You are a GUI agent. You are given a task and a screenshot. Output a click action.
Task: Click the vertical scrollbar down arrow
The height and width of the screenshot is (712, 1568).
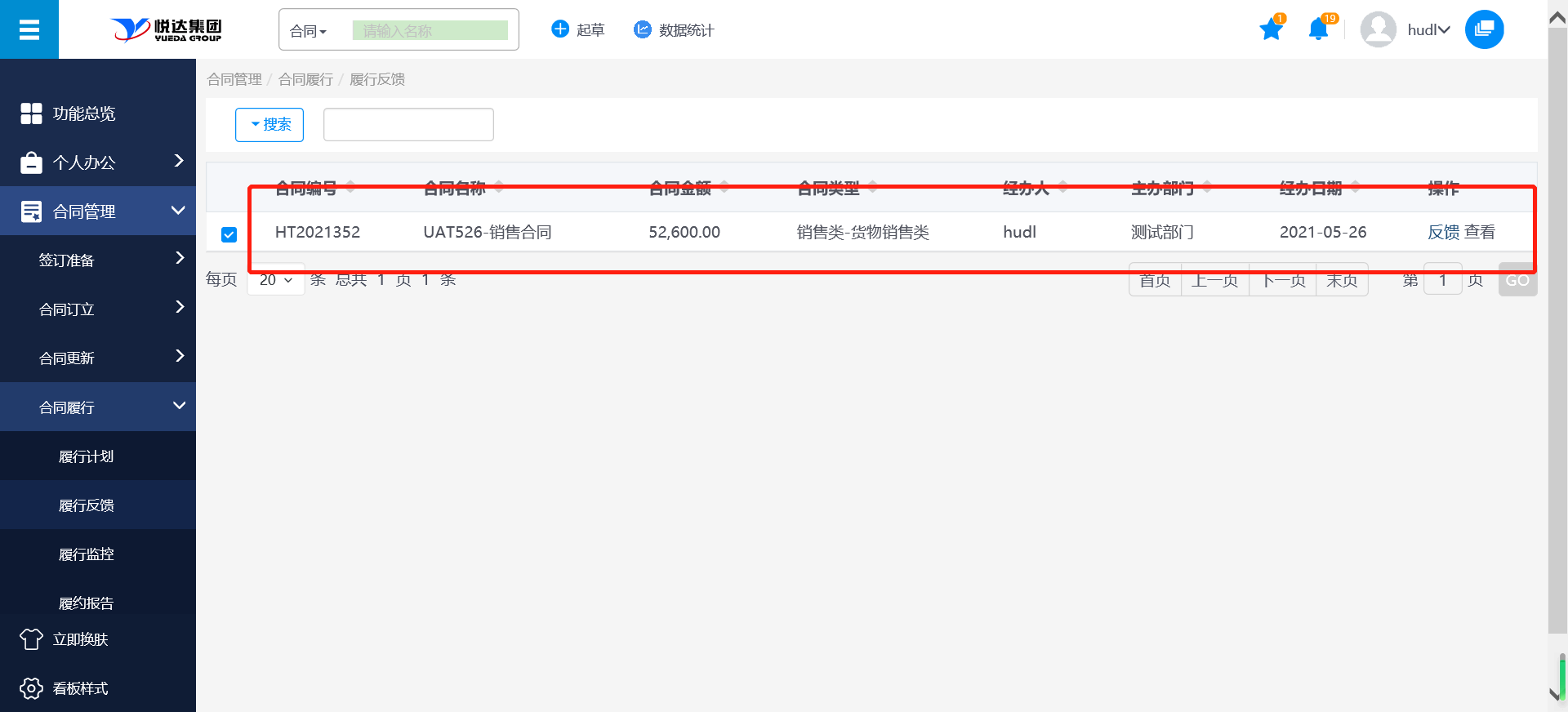pyautogui.click(x=1557, y=694)
